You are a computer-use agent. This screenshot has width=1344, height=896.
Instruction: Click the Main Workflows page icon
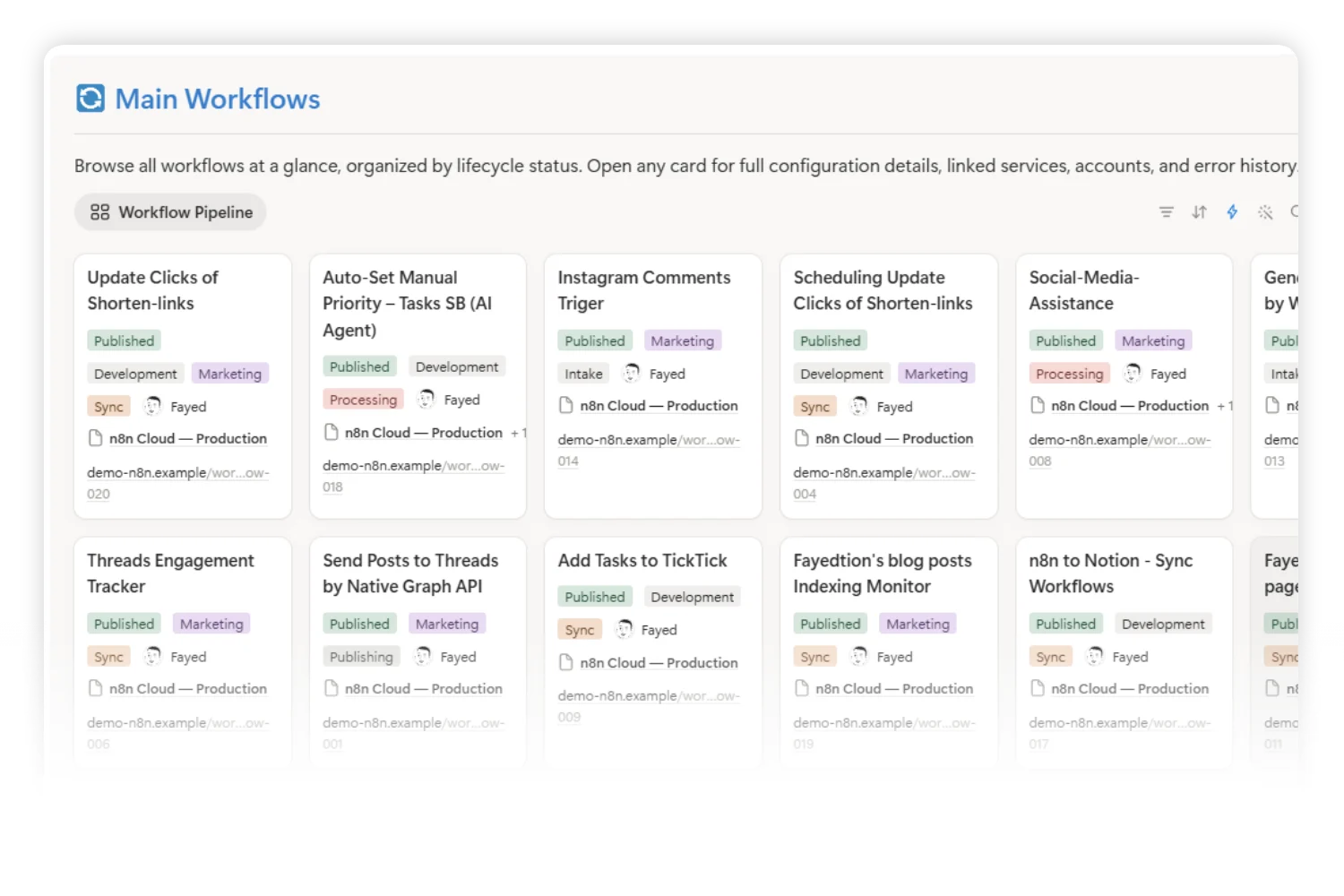90,99
